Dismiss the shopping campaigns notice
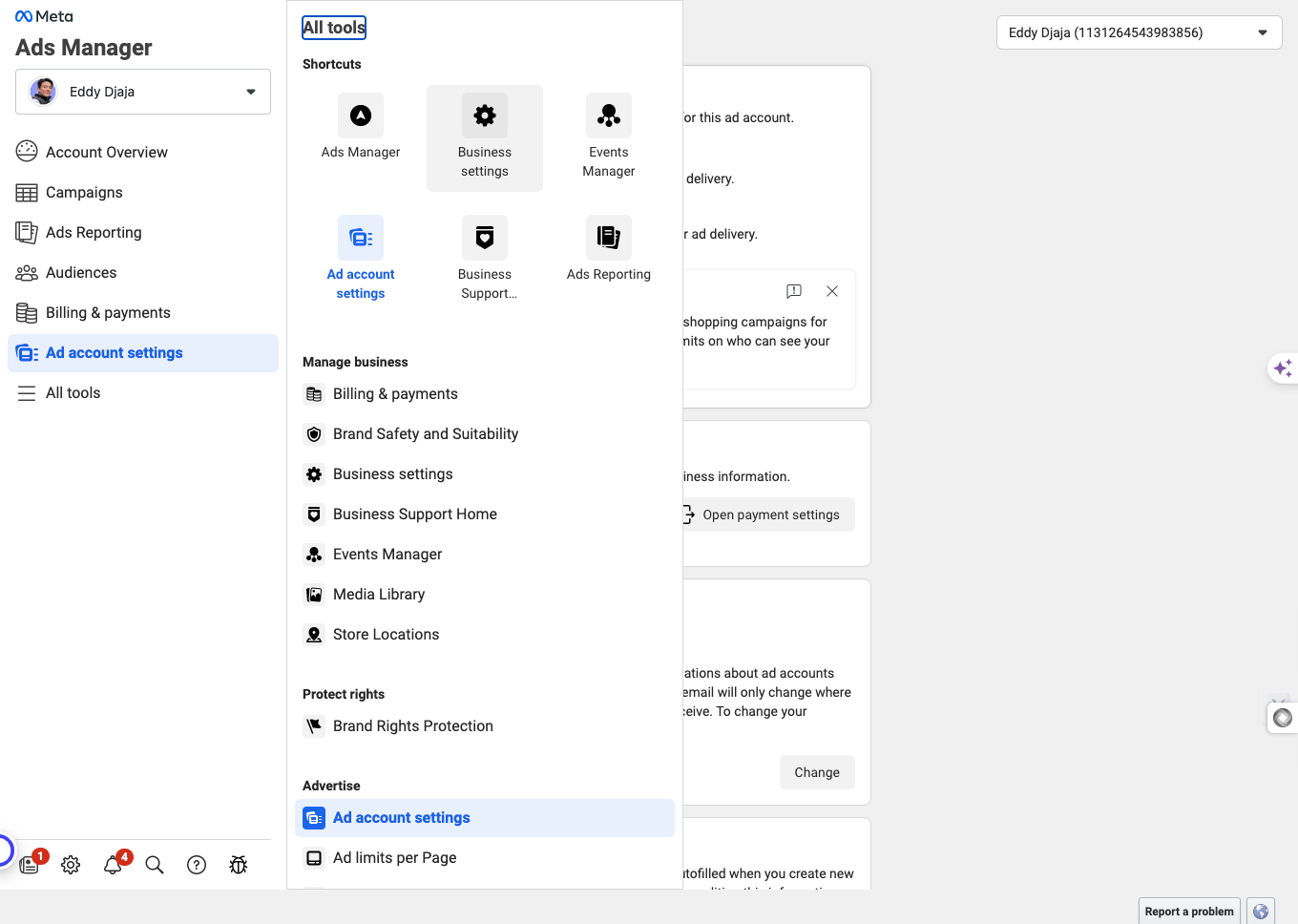 832,291
